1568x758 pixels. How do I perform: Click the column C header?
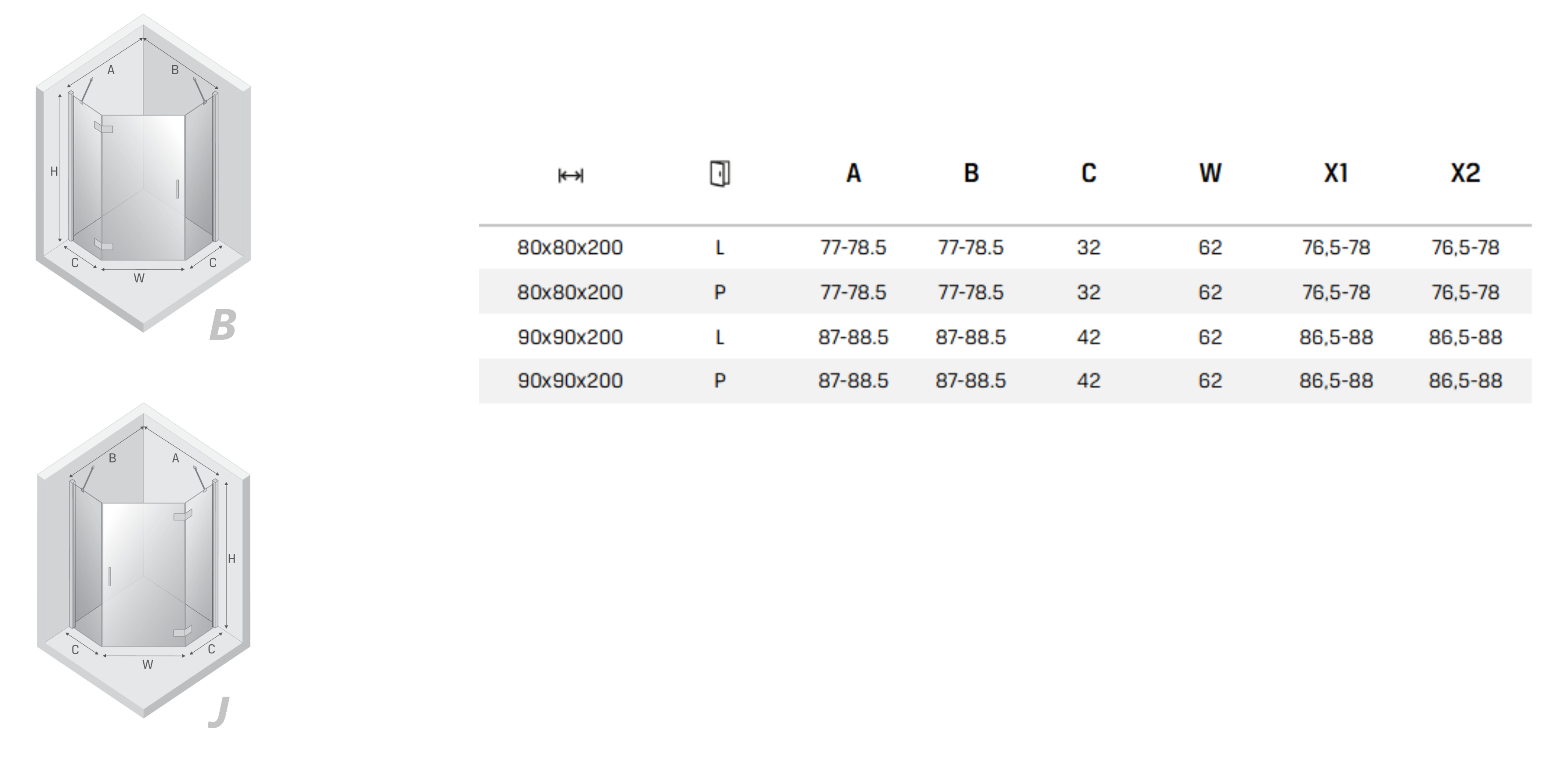click(x=1088, y=173)
